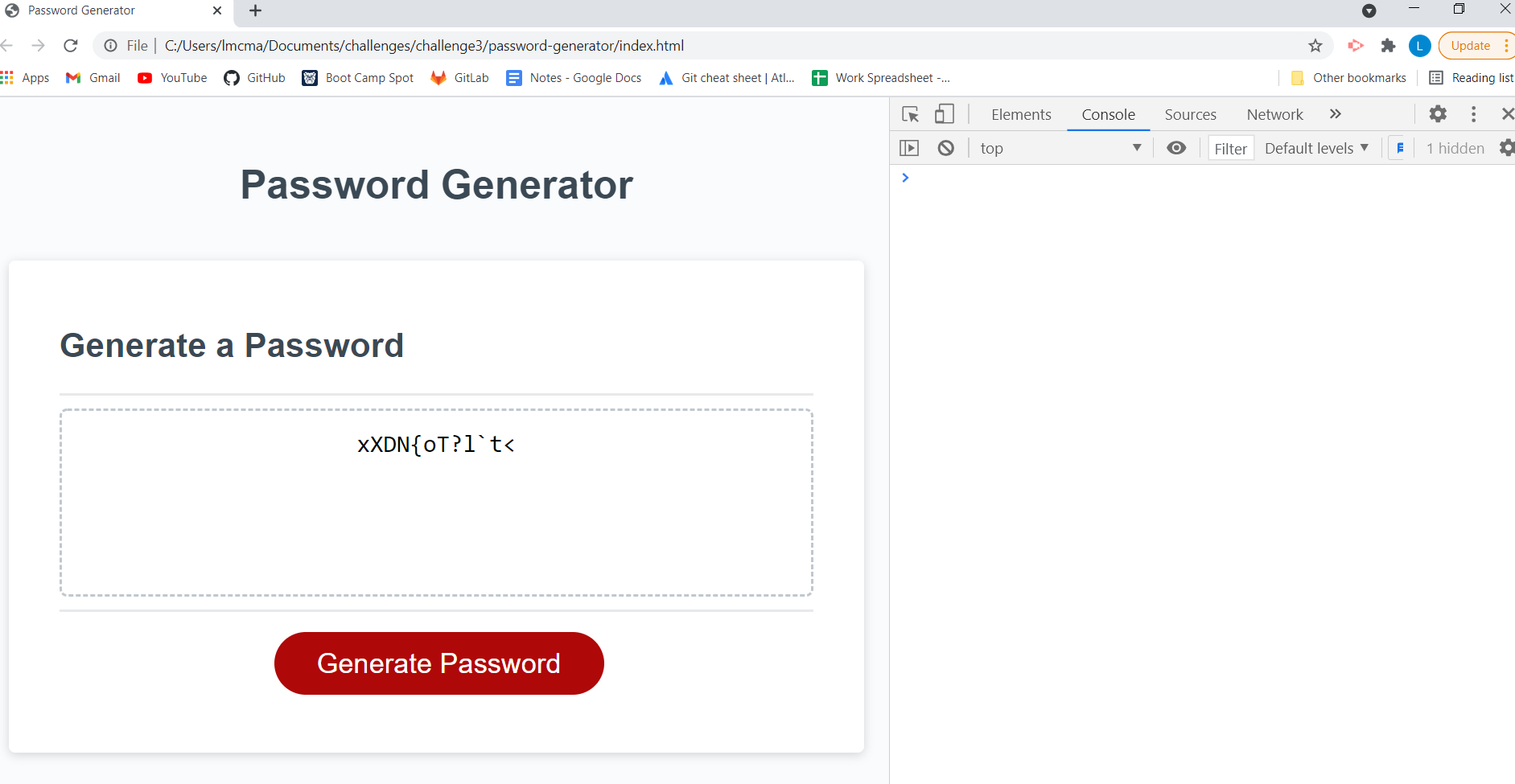The height and width of the screenshot is (784, 1515).
Task: Open DevTools settings gear
Action: click(1438, 114)
